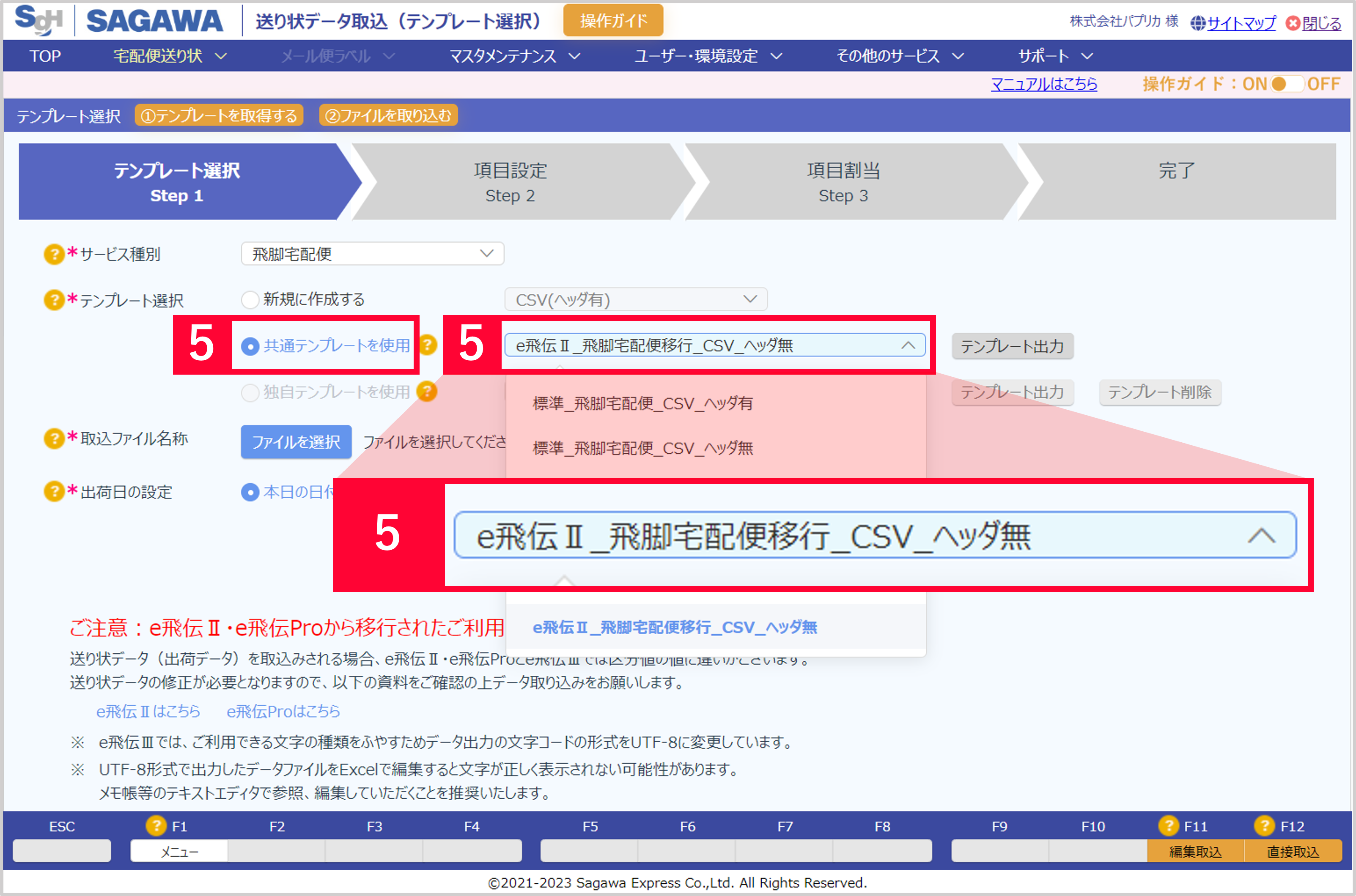Open the サービス種別 dropdown 飛脚宅配便

click(373, 254)
